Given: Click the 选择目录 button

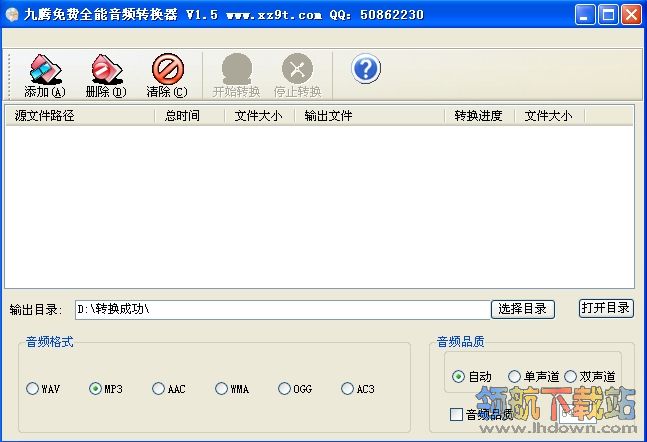Looking at the screenshot, I should [x=523, y=309].
